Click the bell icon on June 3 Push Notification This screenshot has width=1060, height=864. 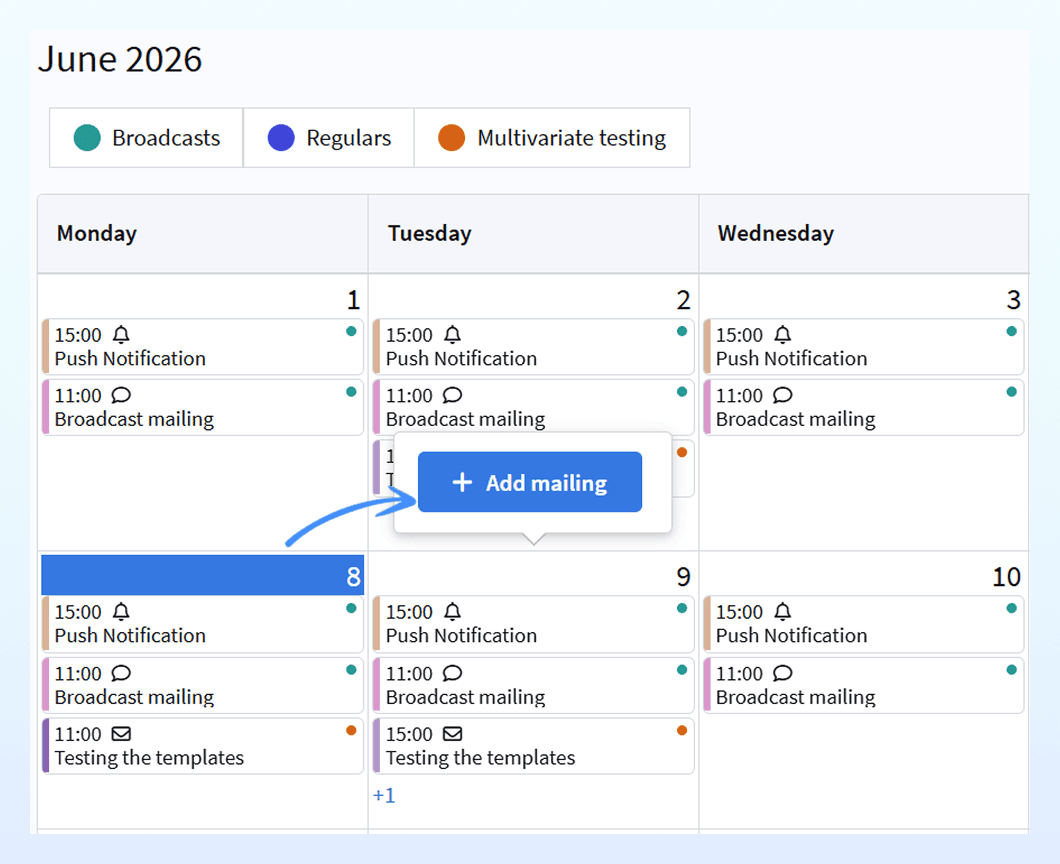pos(782,334)
